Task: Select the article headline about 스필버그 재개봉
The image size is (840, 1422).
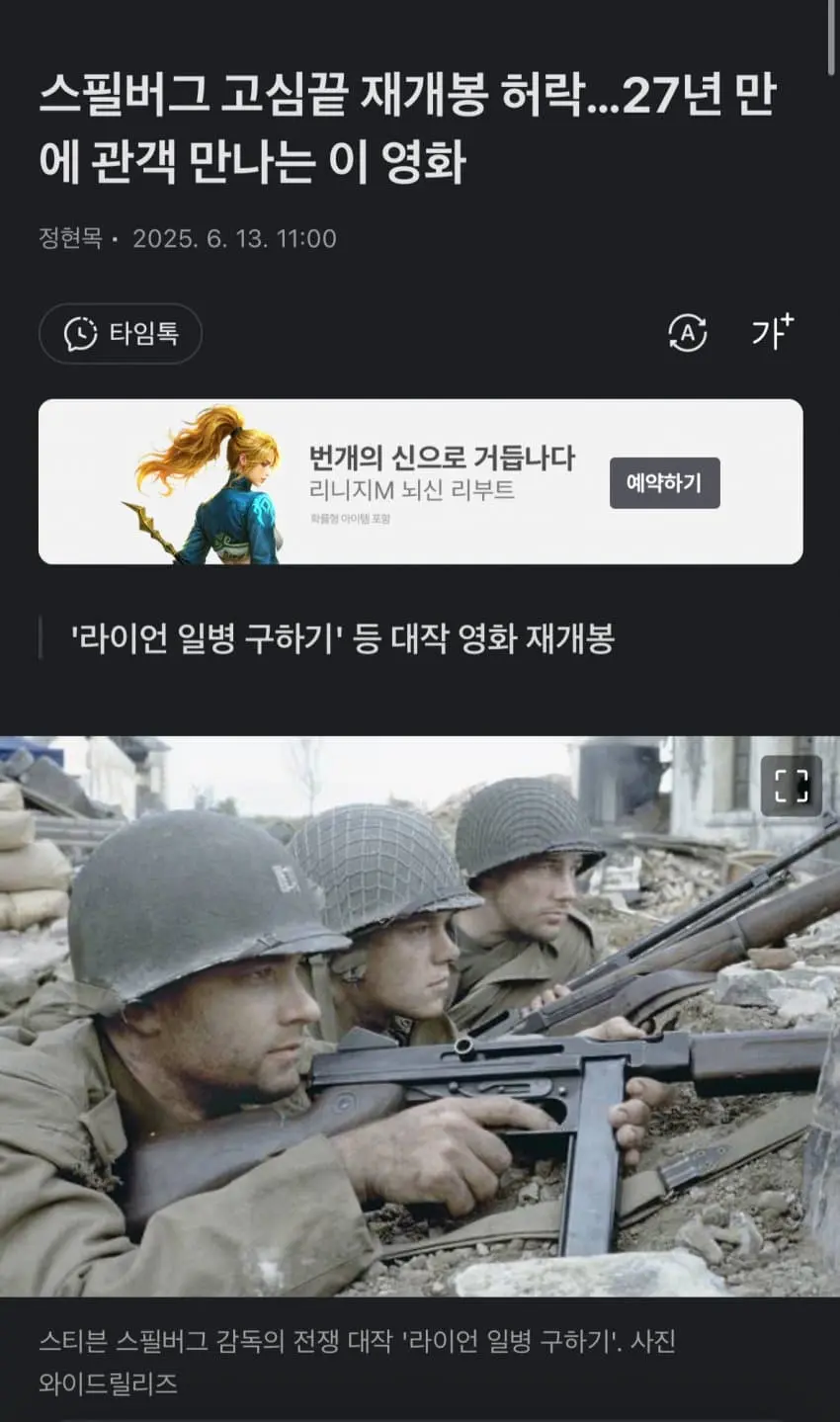Action: 408,128
